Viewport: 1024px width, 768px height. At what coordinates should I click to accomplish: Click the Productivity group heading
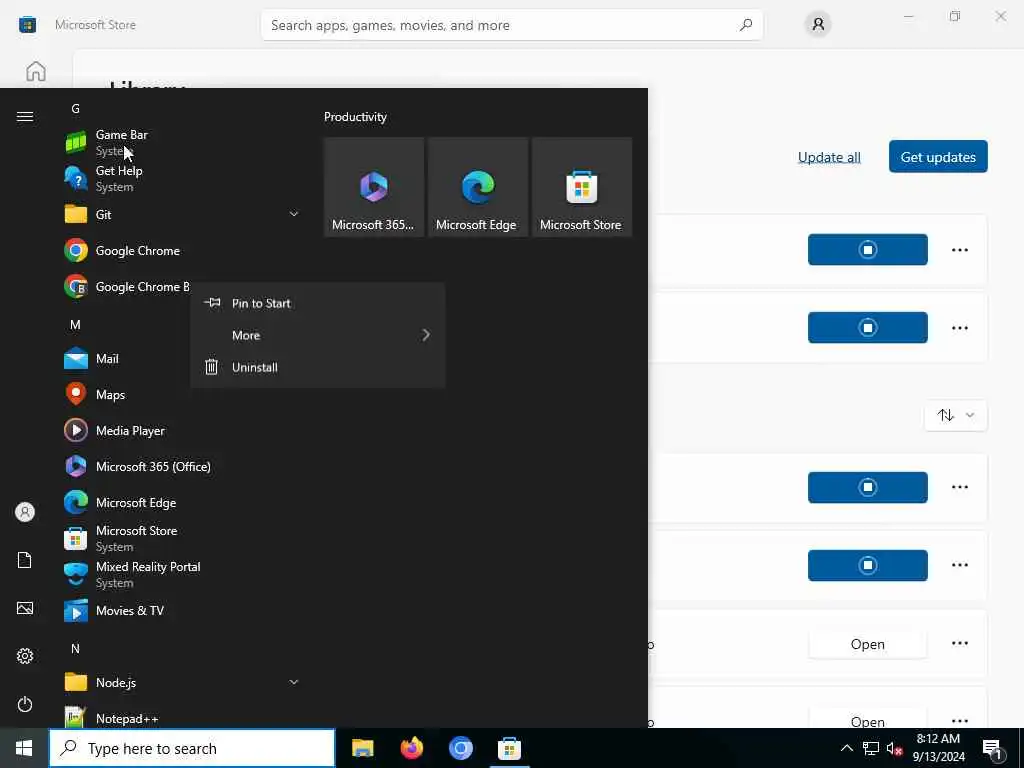tap(355, 117)
